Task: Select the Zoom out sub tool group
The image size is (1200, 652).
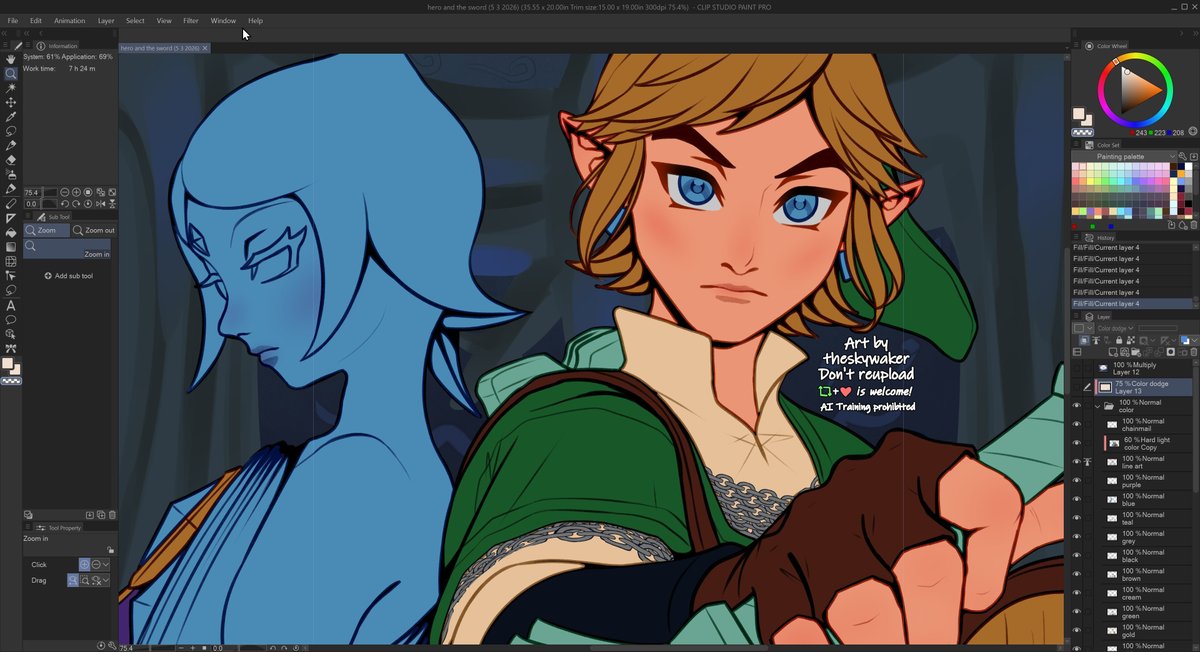Action: [x=93, y=230]
